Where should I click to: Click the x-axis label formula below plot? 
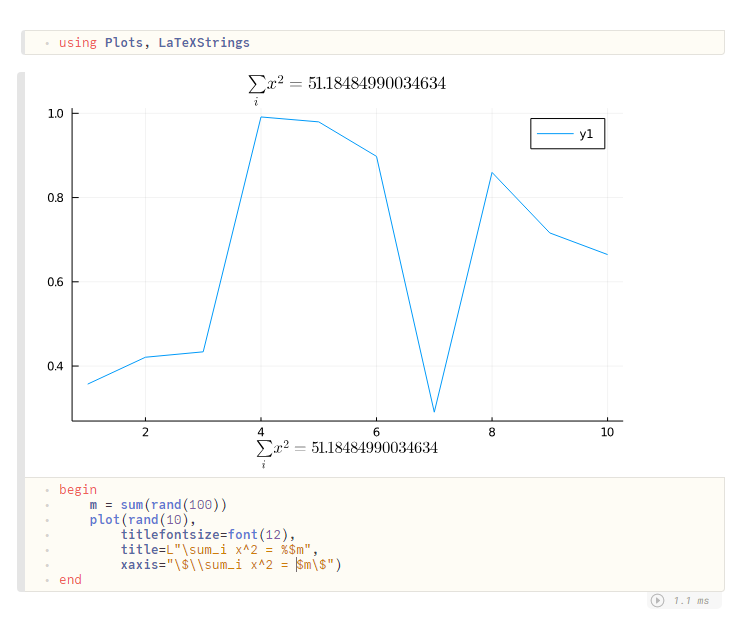pos(347,453)
